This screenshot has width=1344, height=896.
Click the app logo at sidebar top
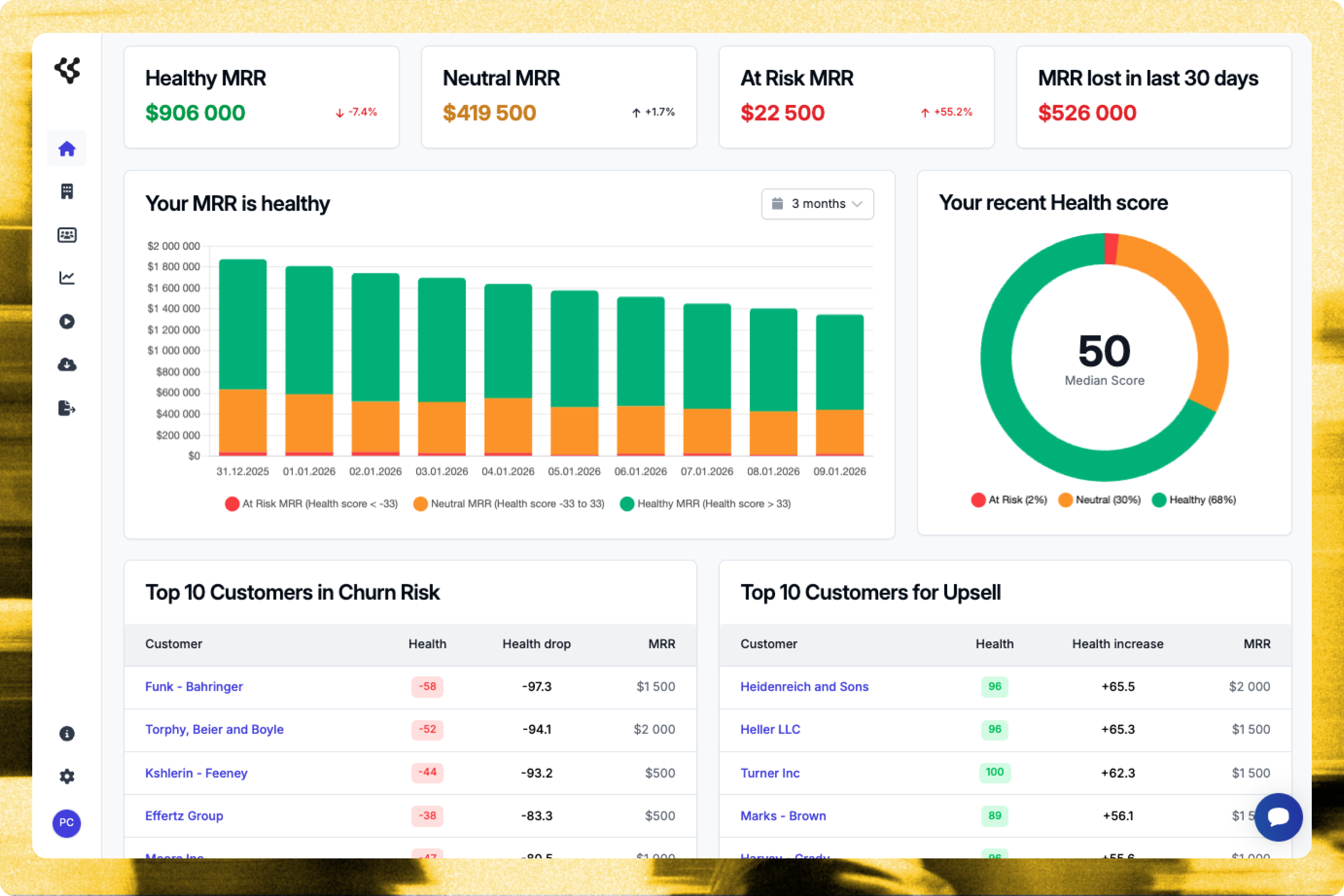[68, 70]
